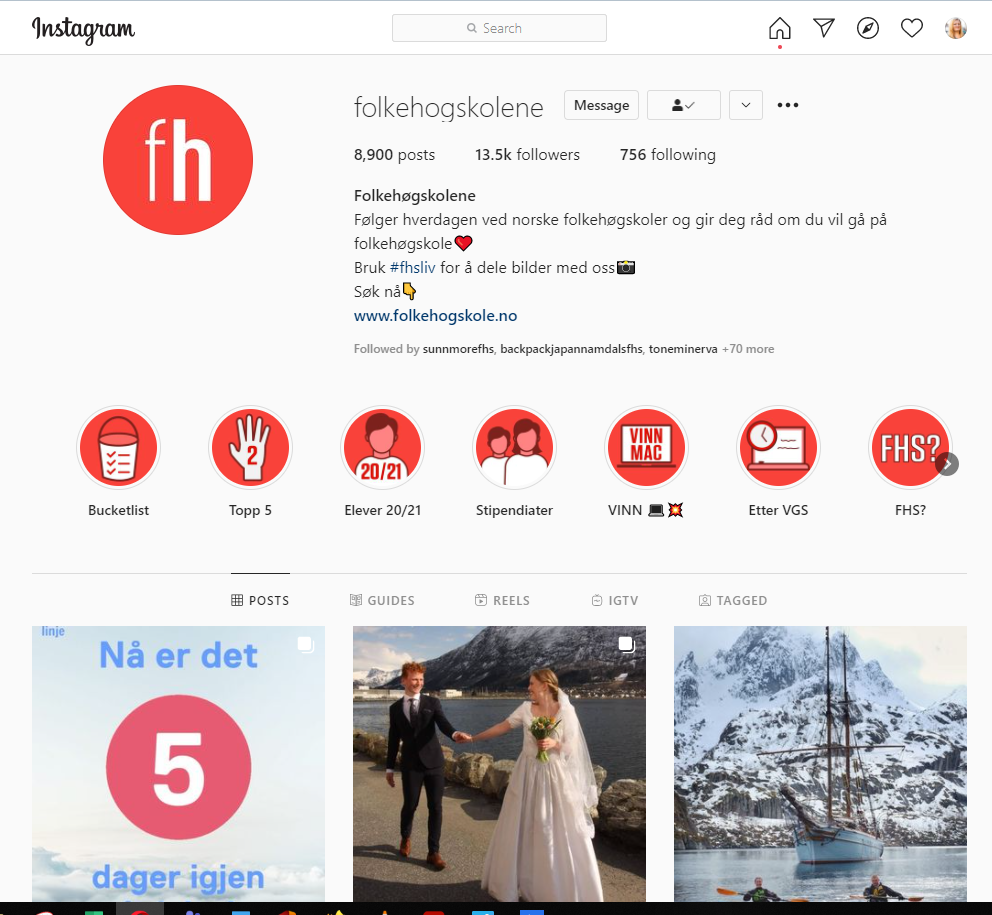The image size is (992, 915).
Task: Expand suggested accounts chevron dropdown
Action: pyautogui.click(x=746, y=105)
